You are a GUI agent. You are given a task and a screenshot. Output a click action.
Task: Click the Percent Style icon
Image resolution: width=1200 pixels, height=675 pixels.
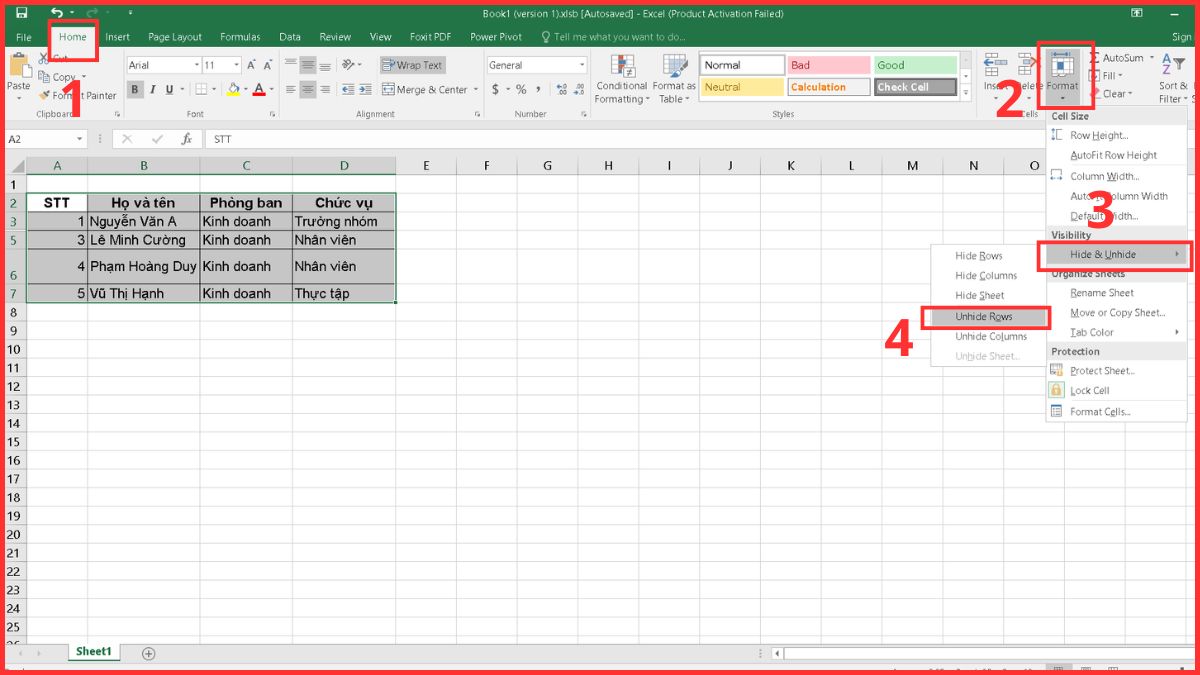tap(521, 90)
